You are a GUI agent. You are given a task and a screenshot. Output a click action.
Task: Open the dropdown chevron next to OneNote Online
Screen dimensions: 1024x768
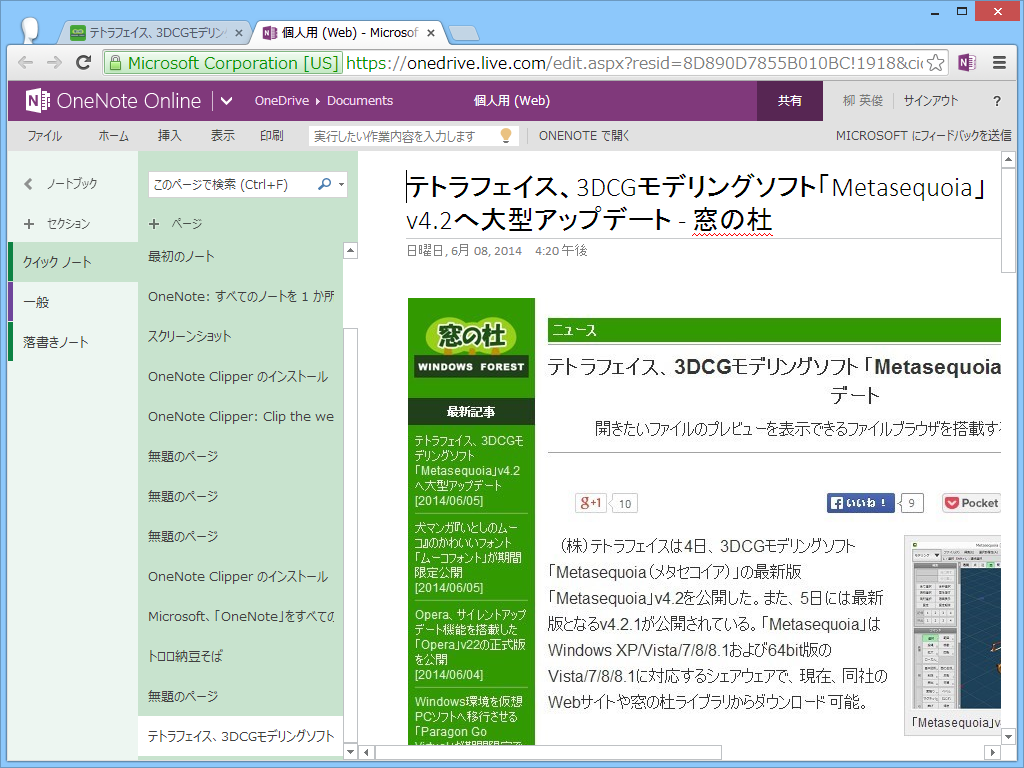tap(228, 100)
